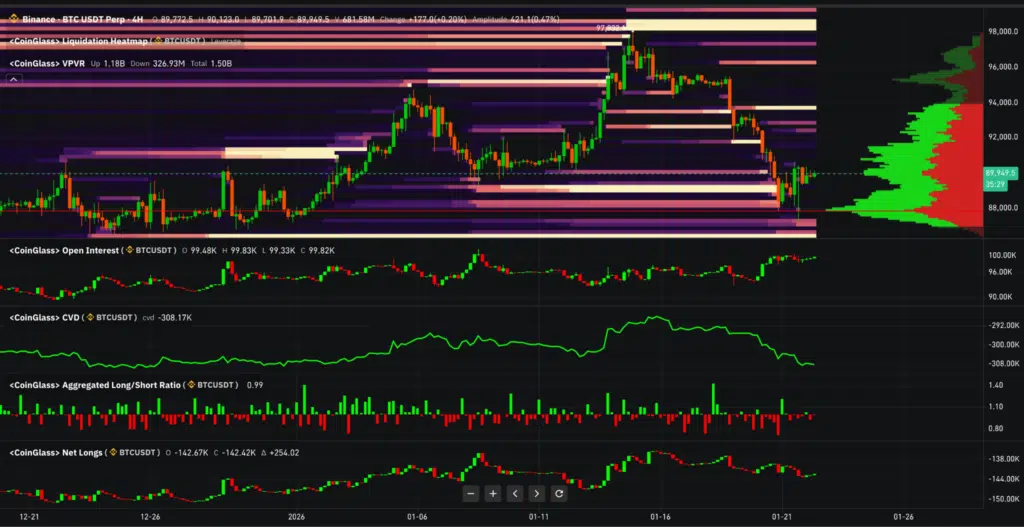
Task: Select the CoinGlass Net Longs indicator label
Action: [54, 452]
